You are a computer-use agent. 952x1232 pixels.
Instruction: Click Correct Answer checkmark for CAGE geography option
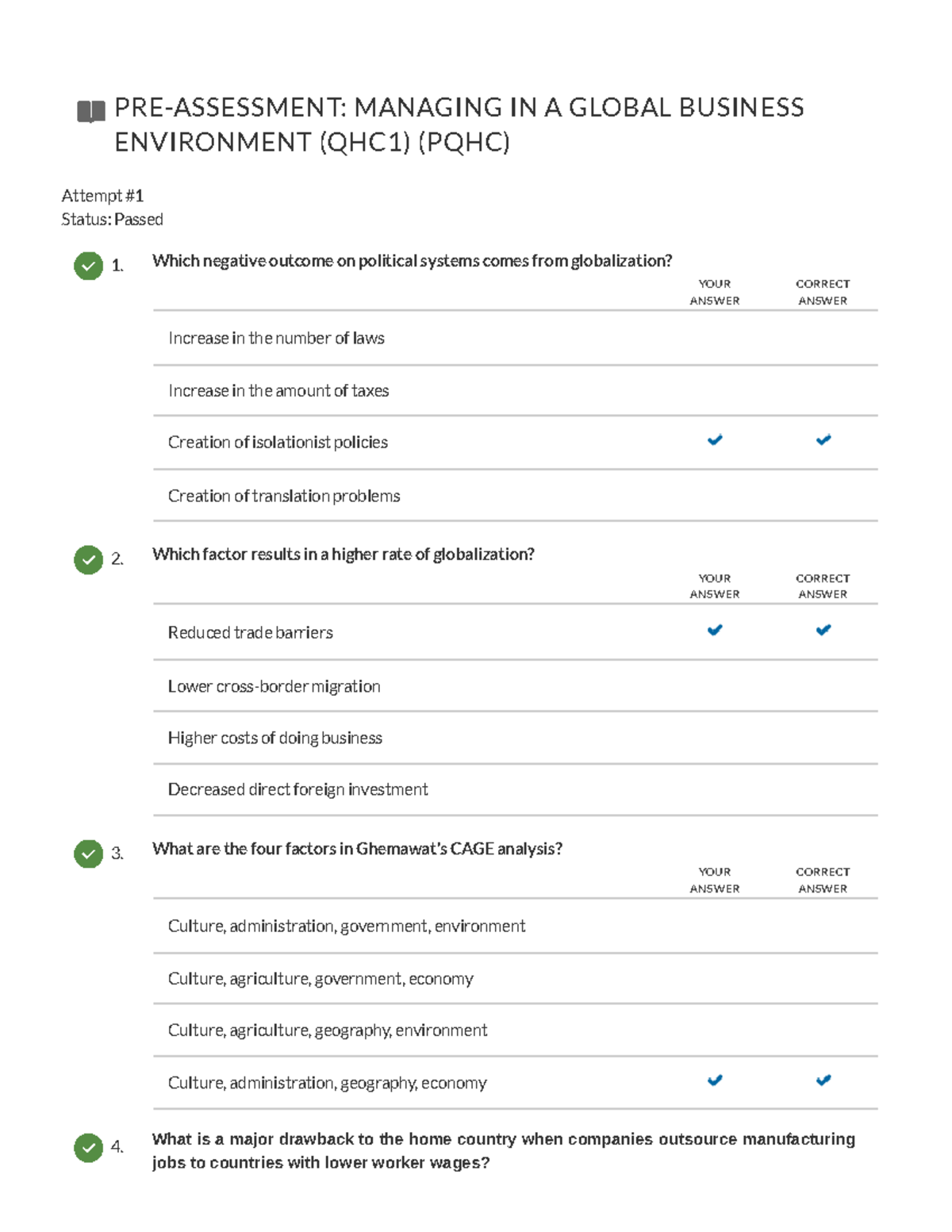click(x=823, y=1080)
